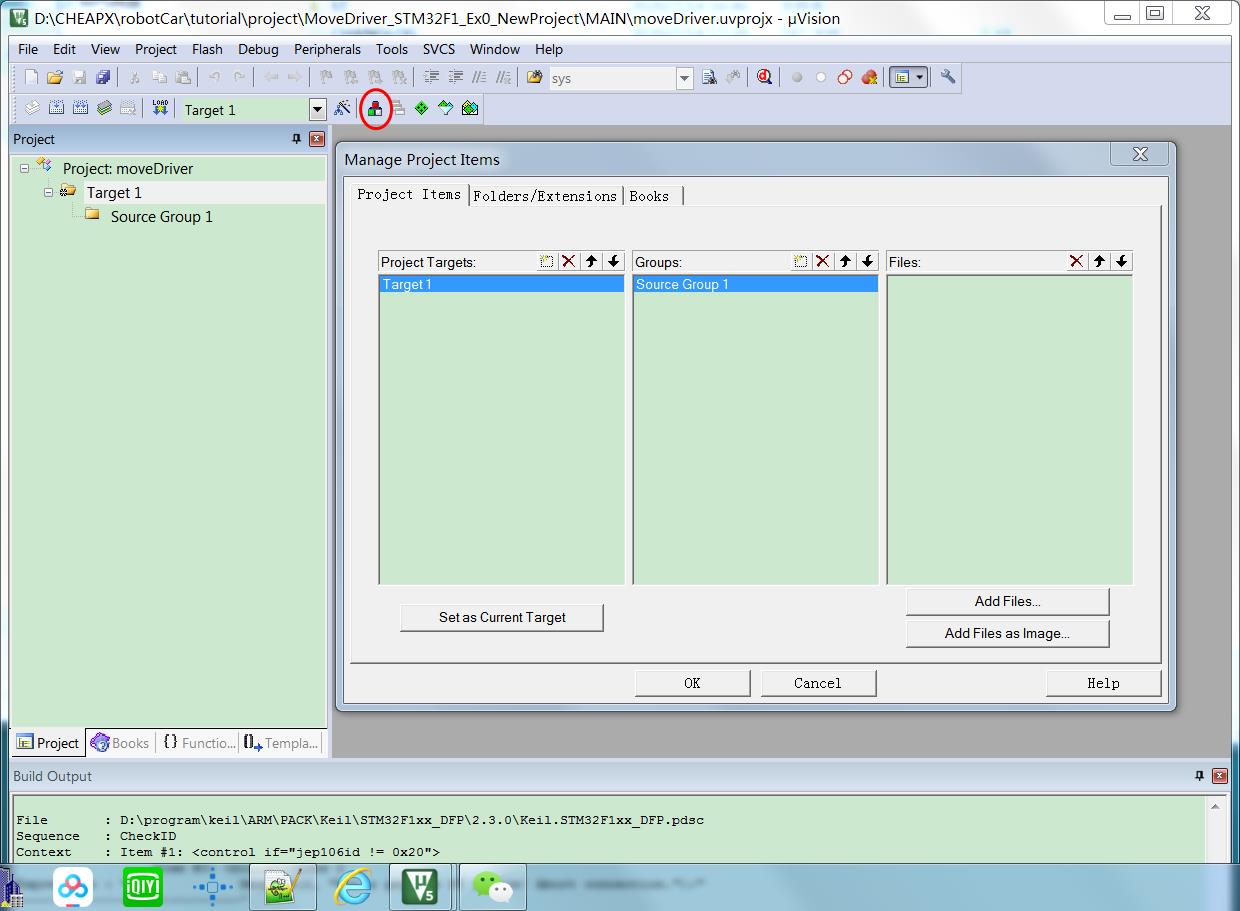The width and height of the screenshot is (1240, 911).
Task: Click the Find document icon beside sys box
Action: tap(709, 77)
